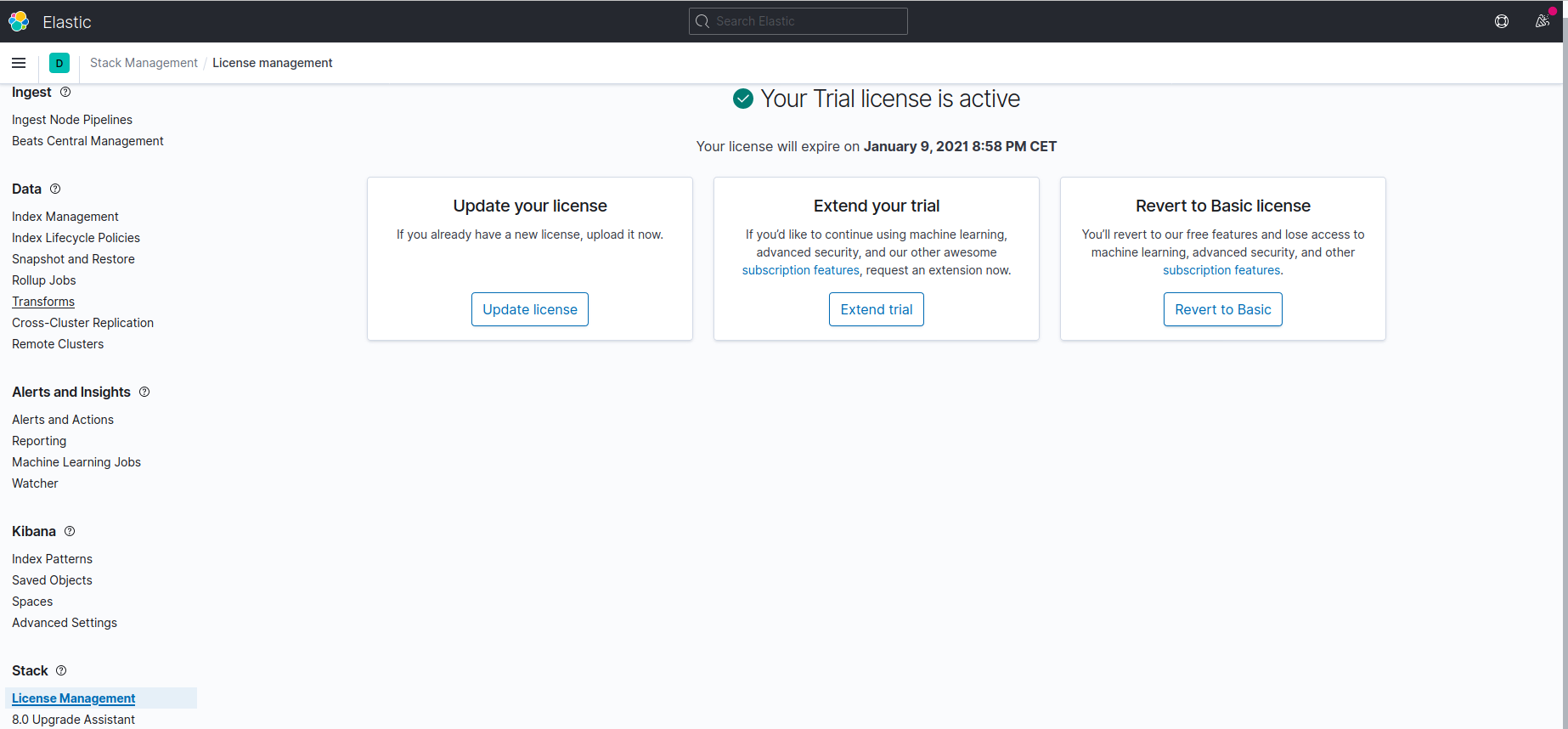Open Advanced Settings
Screen dimensions: 1568x729
[65, 623]
